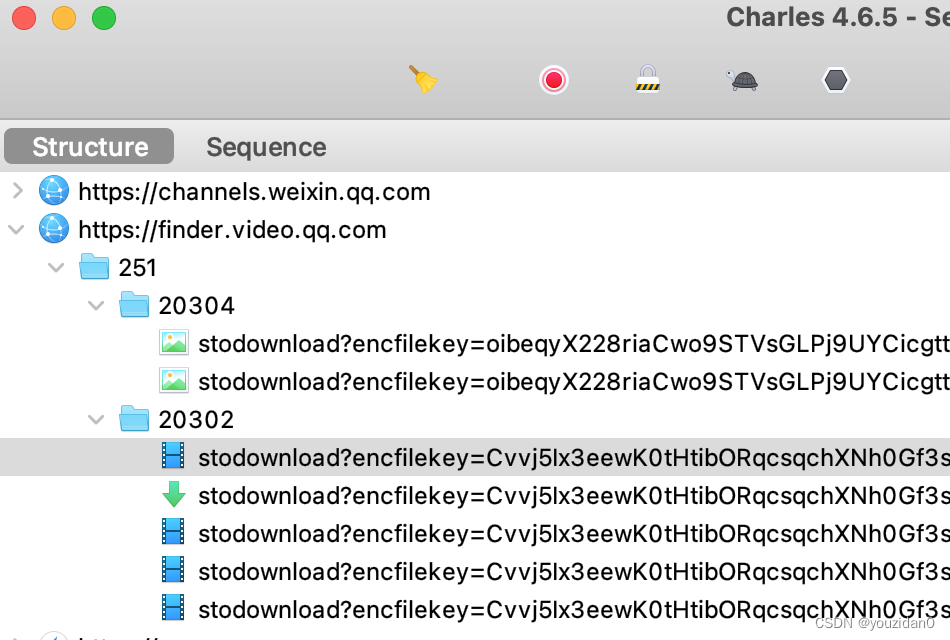Screen dimensions: 950x640
Task: Click the 251 folder icon
Action: [x=94, y=267]
